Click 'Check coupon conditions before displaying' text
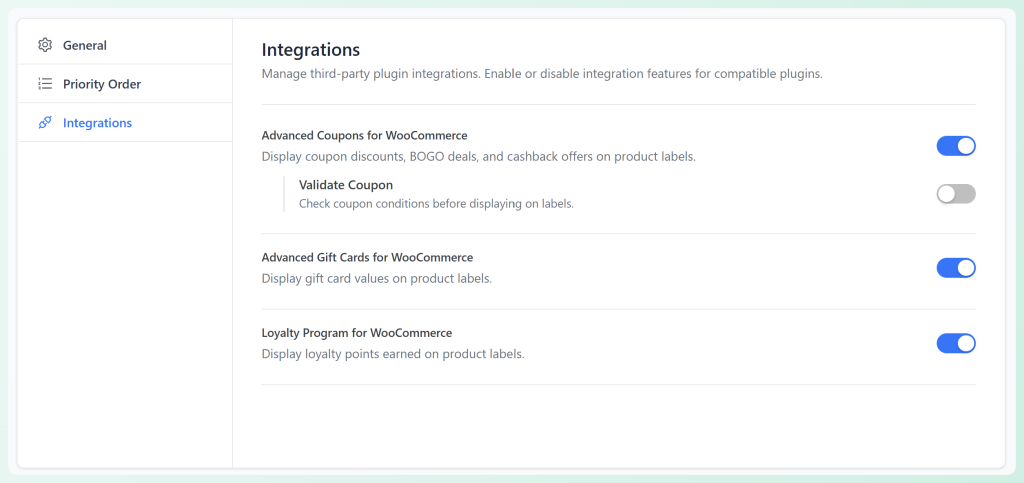The height and width of the screenshot is (483, 1024). (x=436, y=204)
